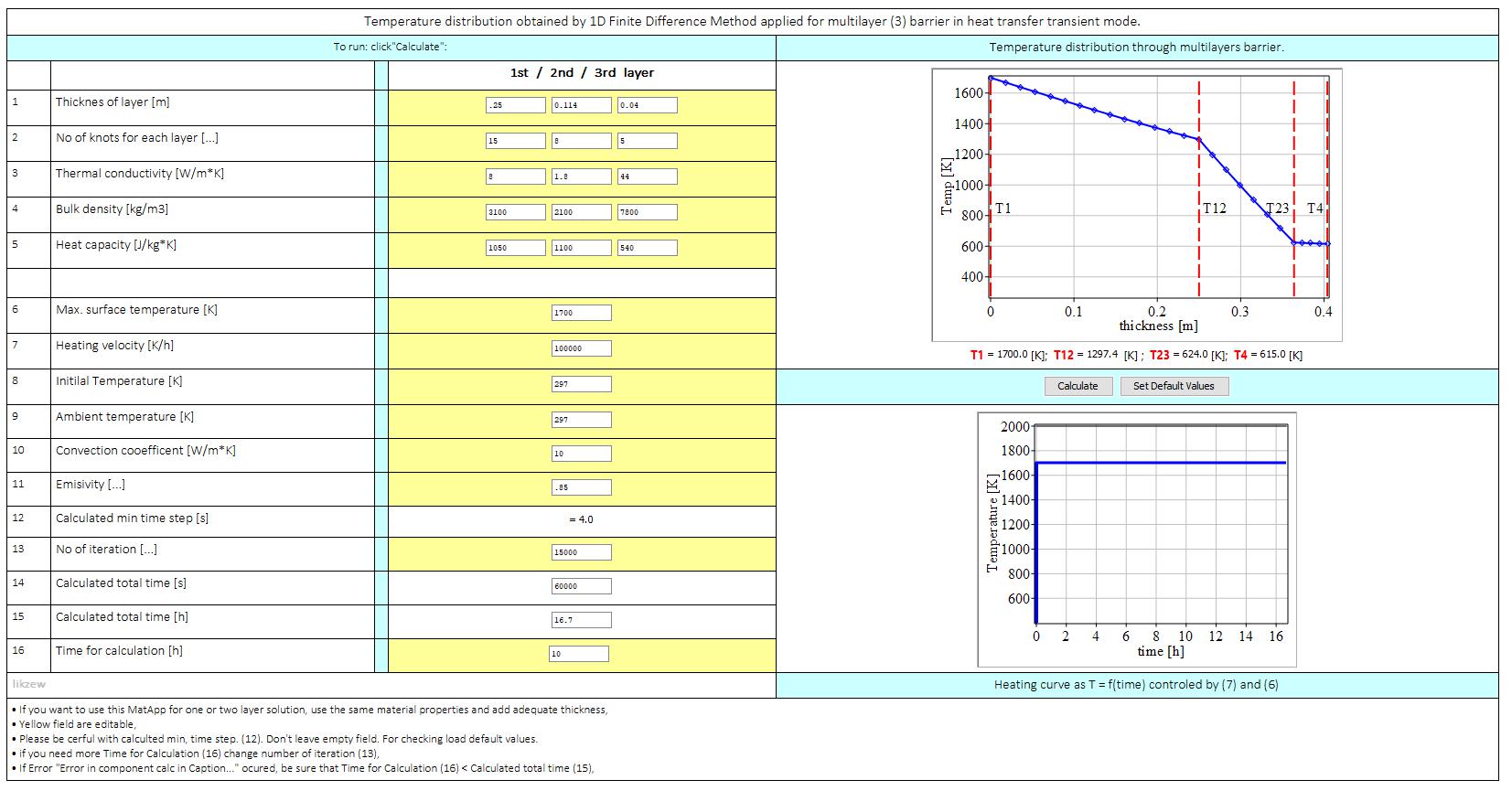The height and width of the screenshot is (791, 1512).
Task: Click the 'Emisivity [...]' label
Action: click(91, 484)
